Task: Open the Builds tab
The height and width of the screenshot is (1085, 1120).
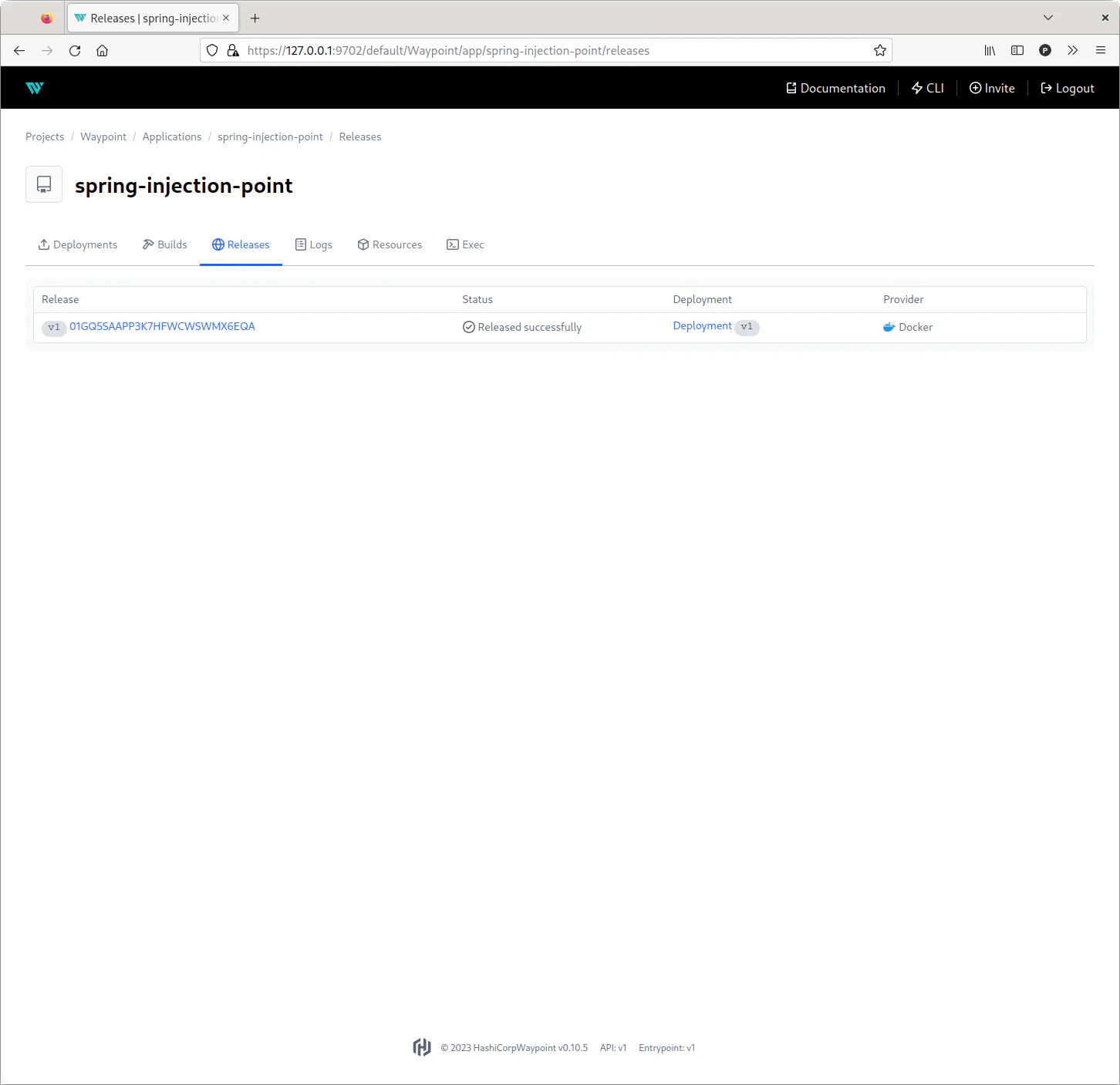Action: coord(165,244)
